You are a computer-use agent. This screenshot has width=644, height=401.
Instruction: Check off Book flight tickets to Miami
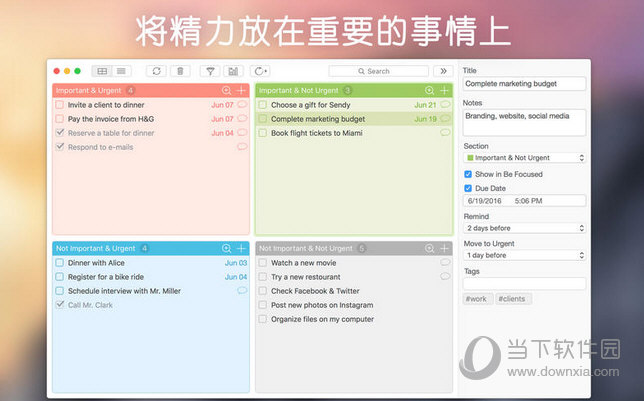click(262, 133)
